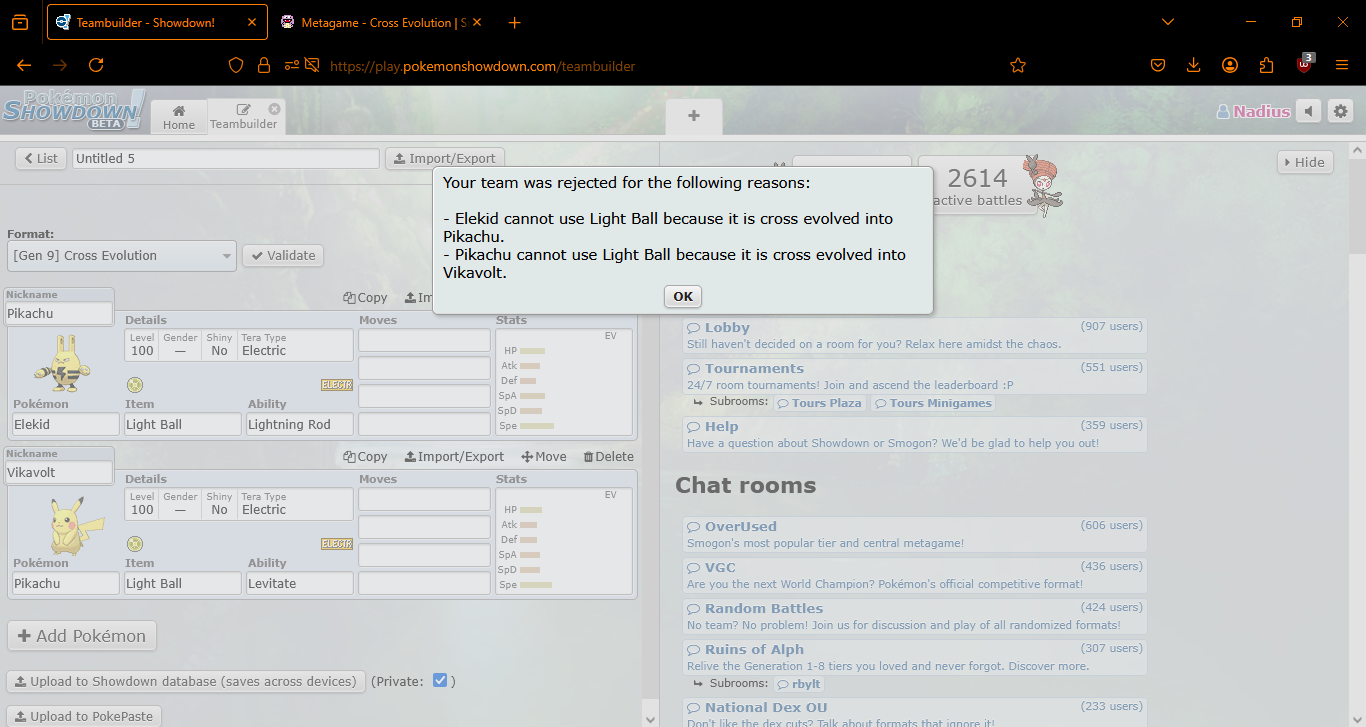This screenshot has width=1366, height=727.
Task: Open browser downloads icon
Action: [1193, 65]
